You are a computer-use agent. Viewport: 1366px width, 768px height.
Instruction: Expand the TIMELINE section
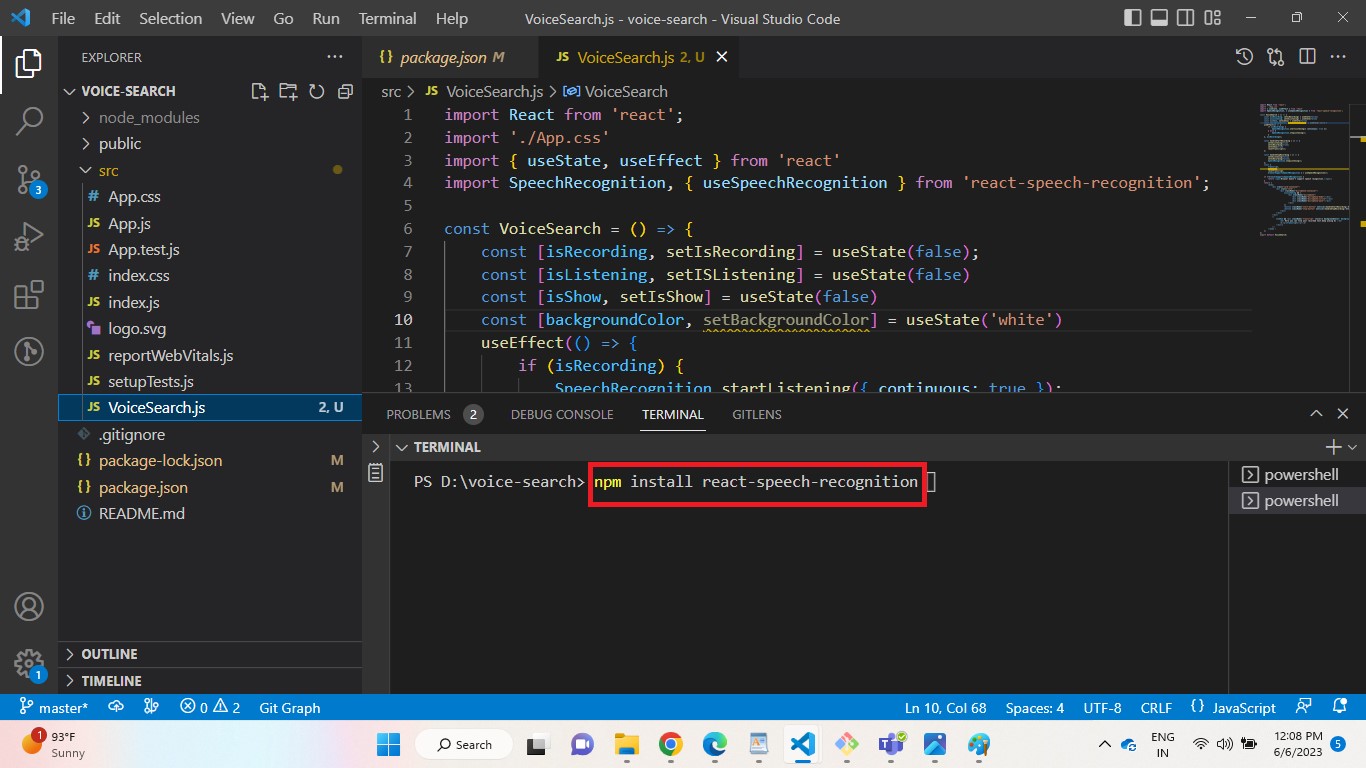210,680
